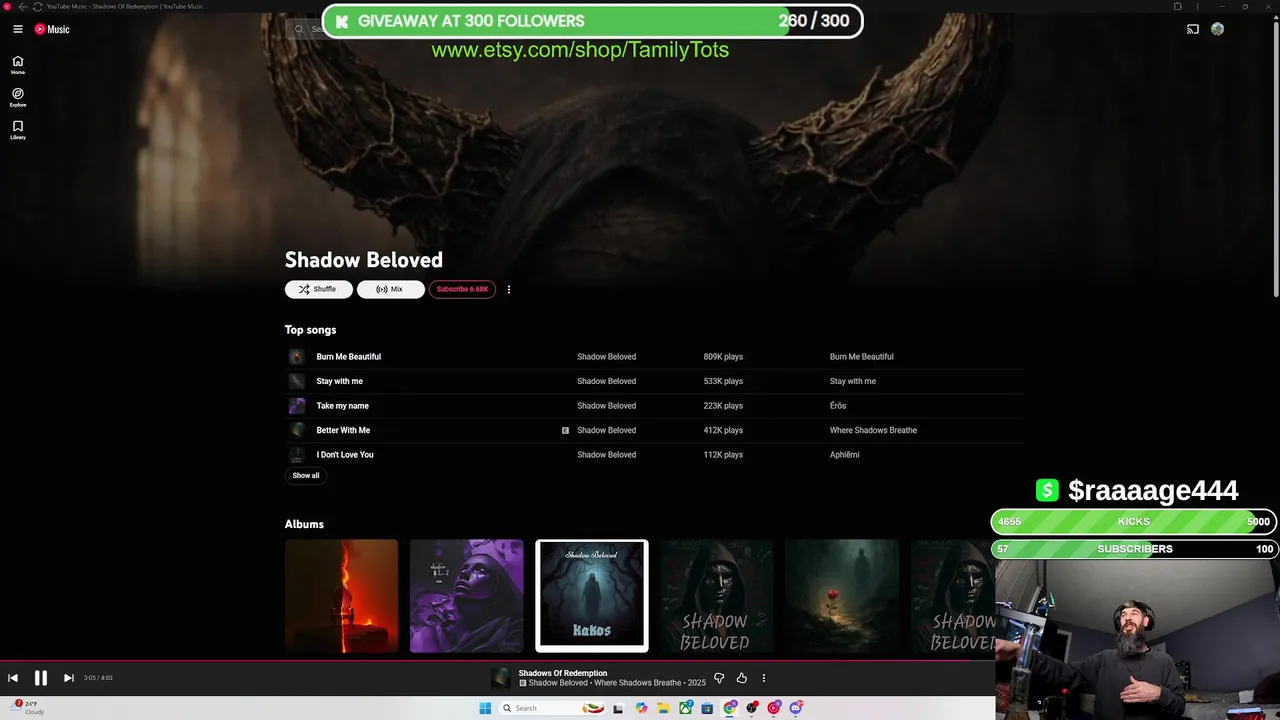This screenshot has height=720, width=1280.
Task: Click the YouTube Music search field
Action: point(305,29)
